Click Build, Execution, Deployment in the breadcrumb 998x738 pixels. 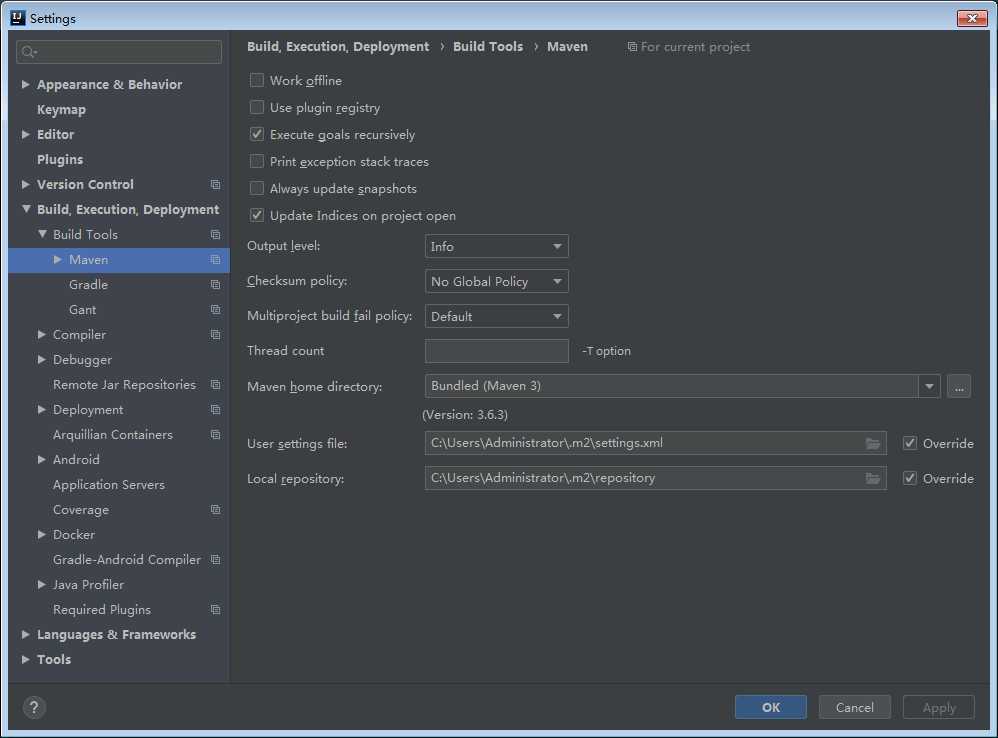click(x=338, y=46)
